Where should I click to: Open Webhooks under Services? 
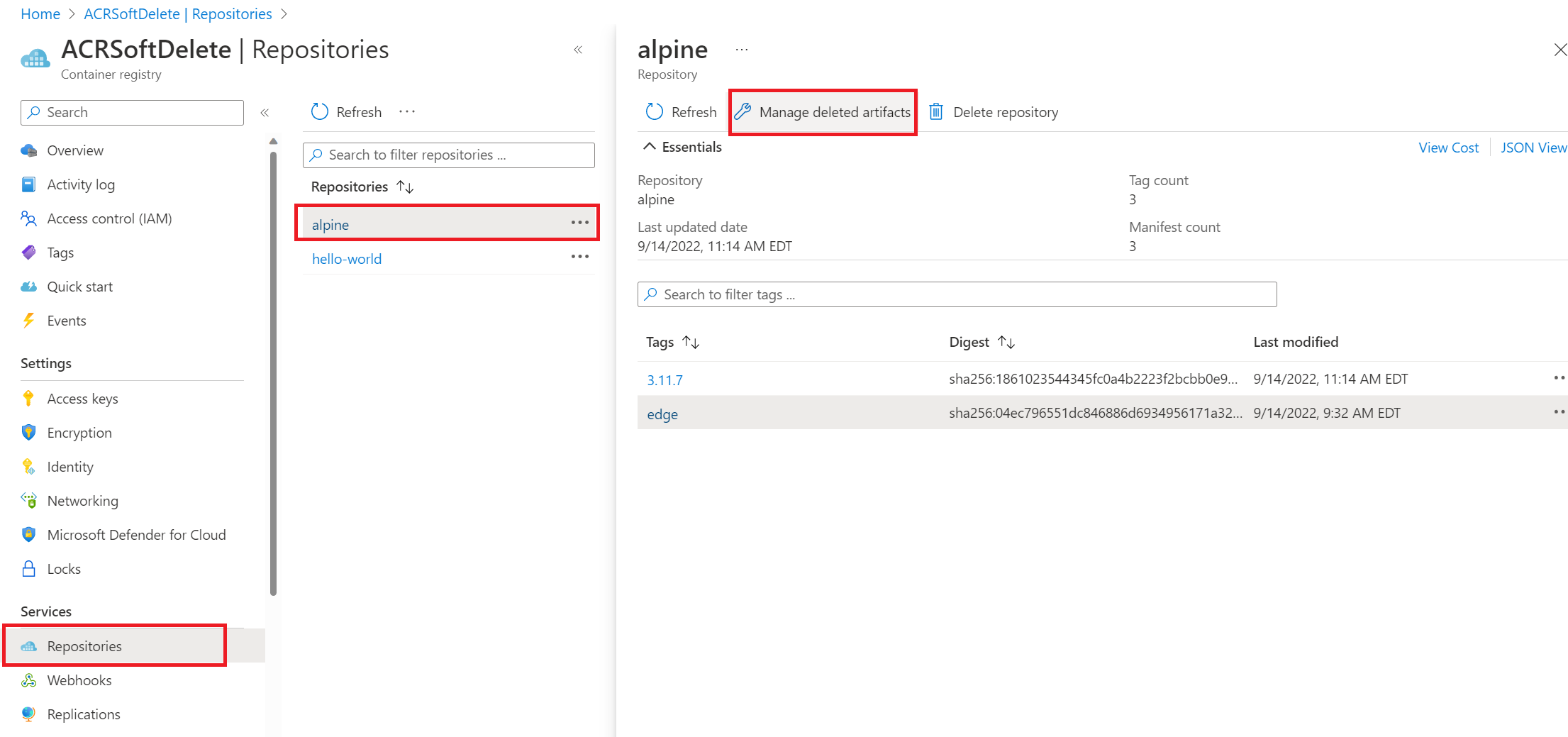point(79,680)
